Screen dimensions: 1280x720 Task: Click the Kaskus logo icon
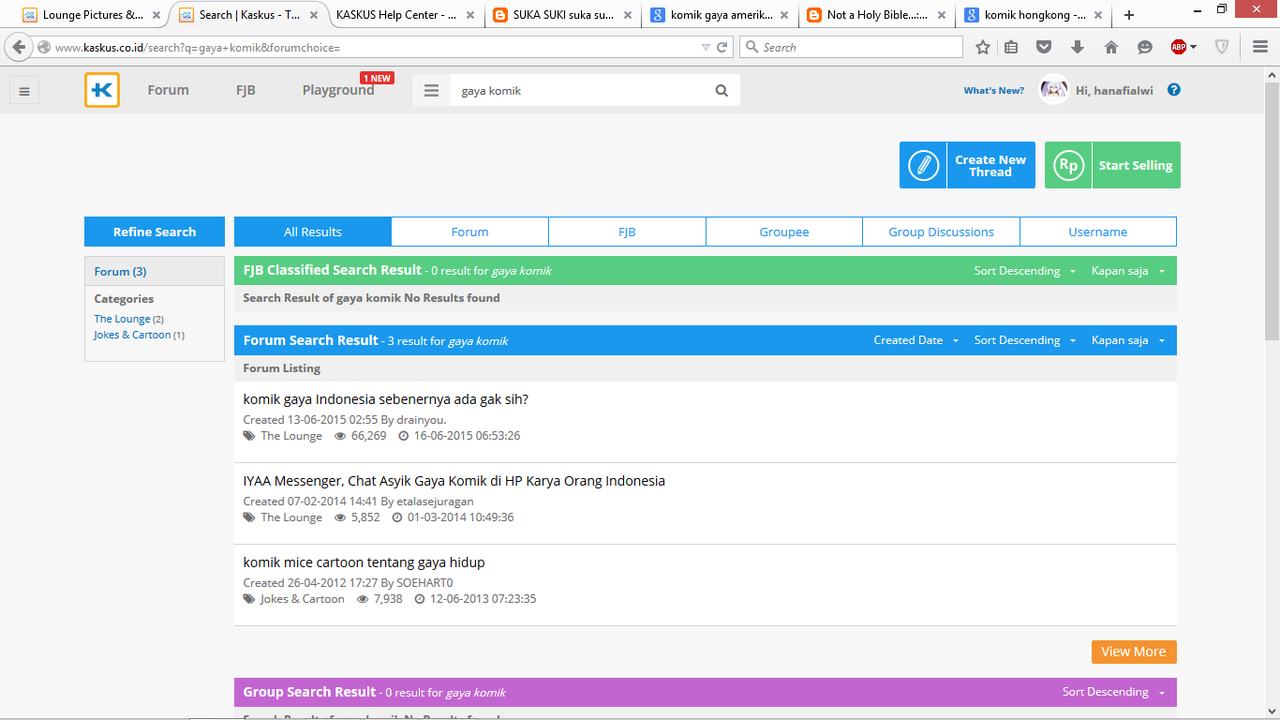click(102, 90)
